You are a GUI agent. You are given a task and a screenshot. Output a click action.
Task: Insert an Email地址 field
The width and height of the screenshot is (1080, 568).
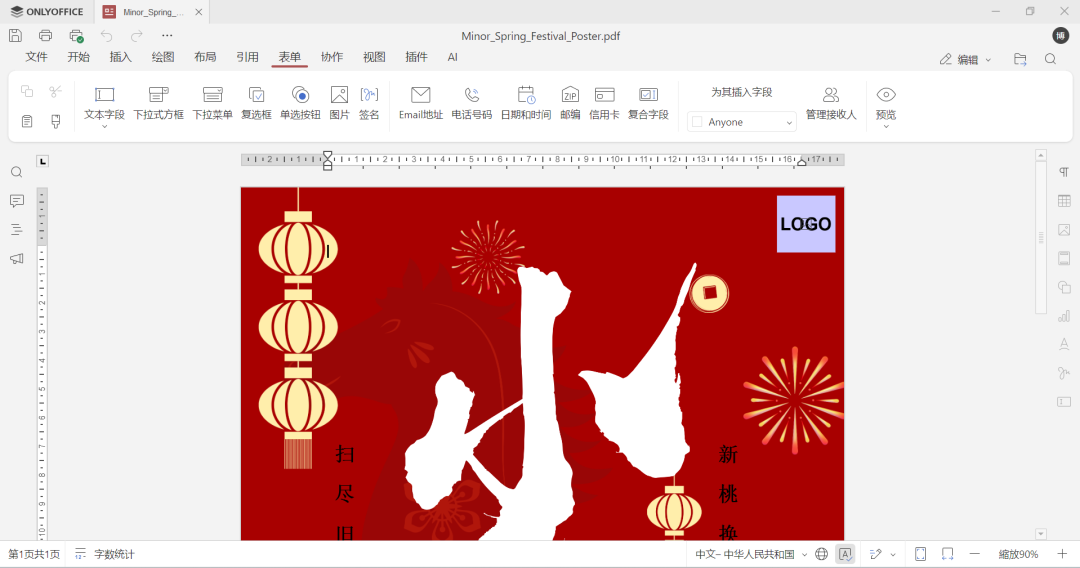[420, 103]
